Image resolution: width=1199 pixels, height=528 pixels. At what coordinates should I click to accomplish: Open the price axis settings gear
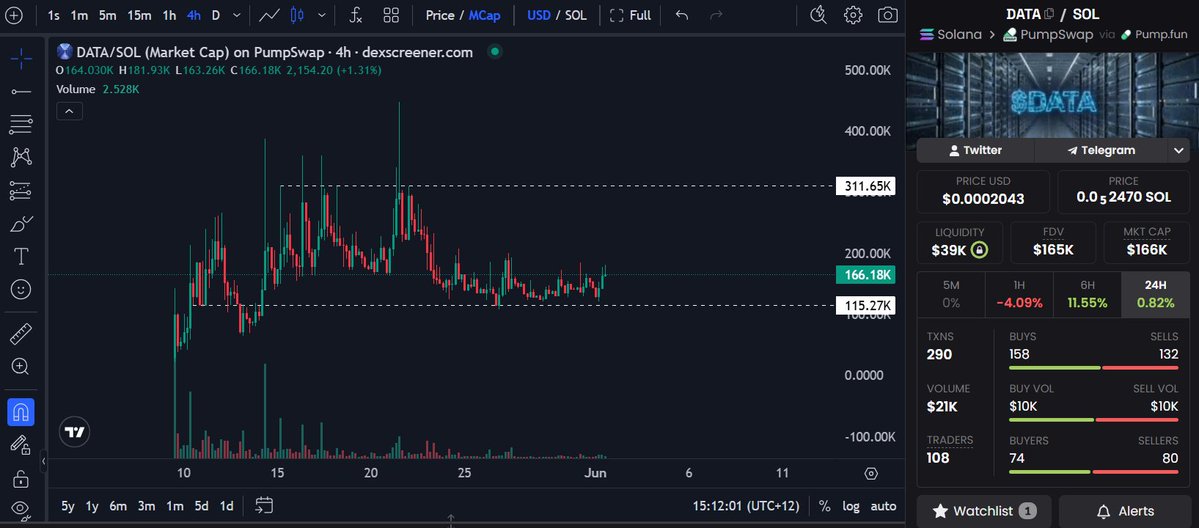(871, 474)
